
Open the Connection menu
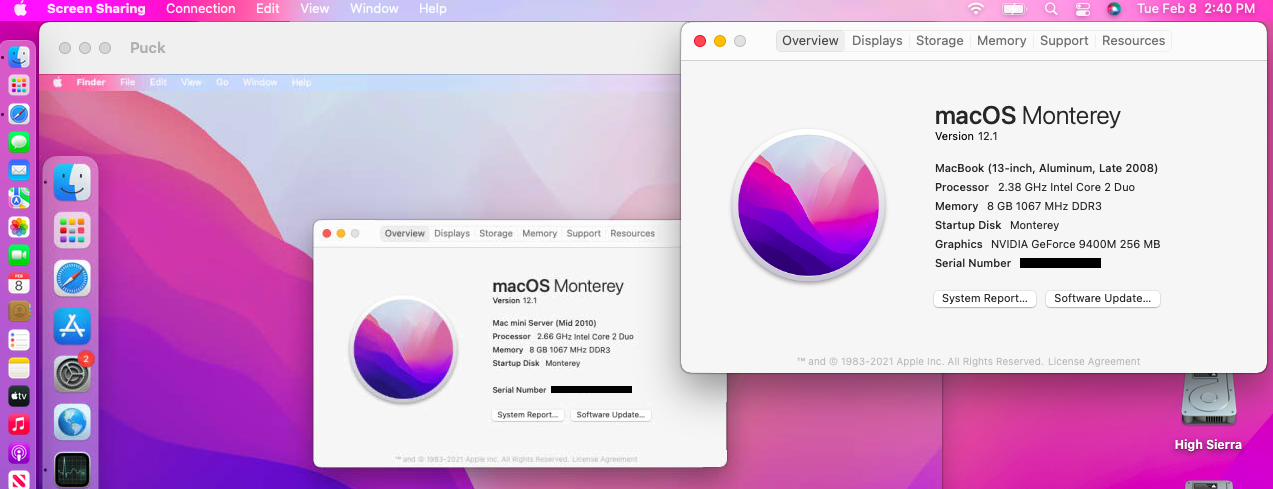coord(201,9)
